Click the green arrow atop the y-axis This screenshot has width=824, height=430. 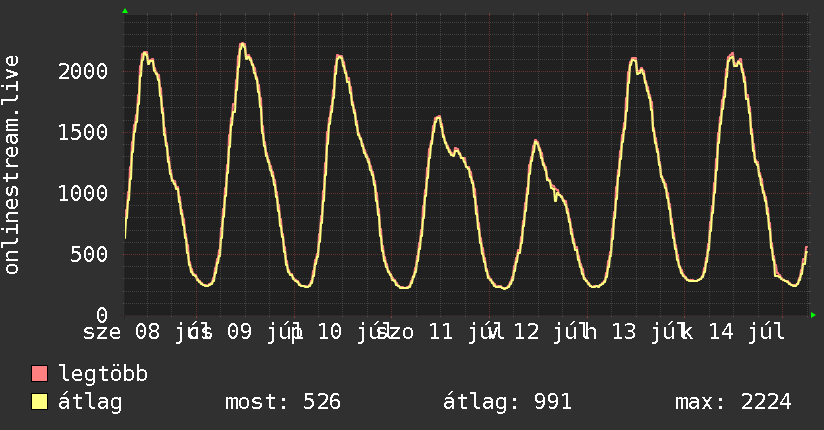pyautogui.click(x=125, y=11)
